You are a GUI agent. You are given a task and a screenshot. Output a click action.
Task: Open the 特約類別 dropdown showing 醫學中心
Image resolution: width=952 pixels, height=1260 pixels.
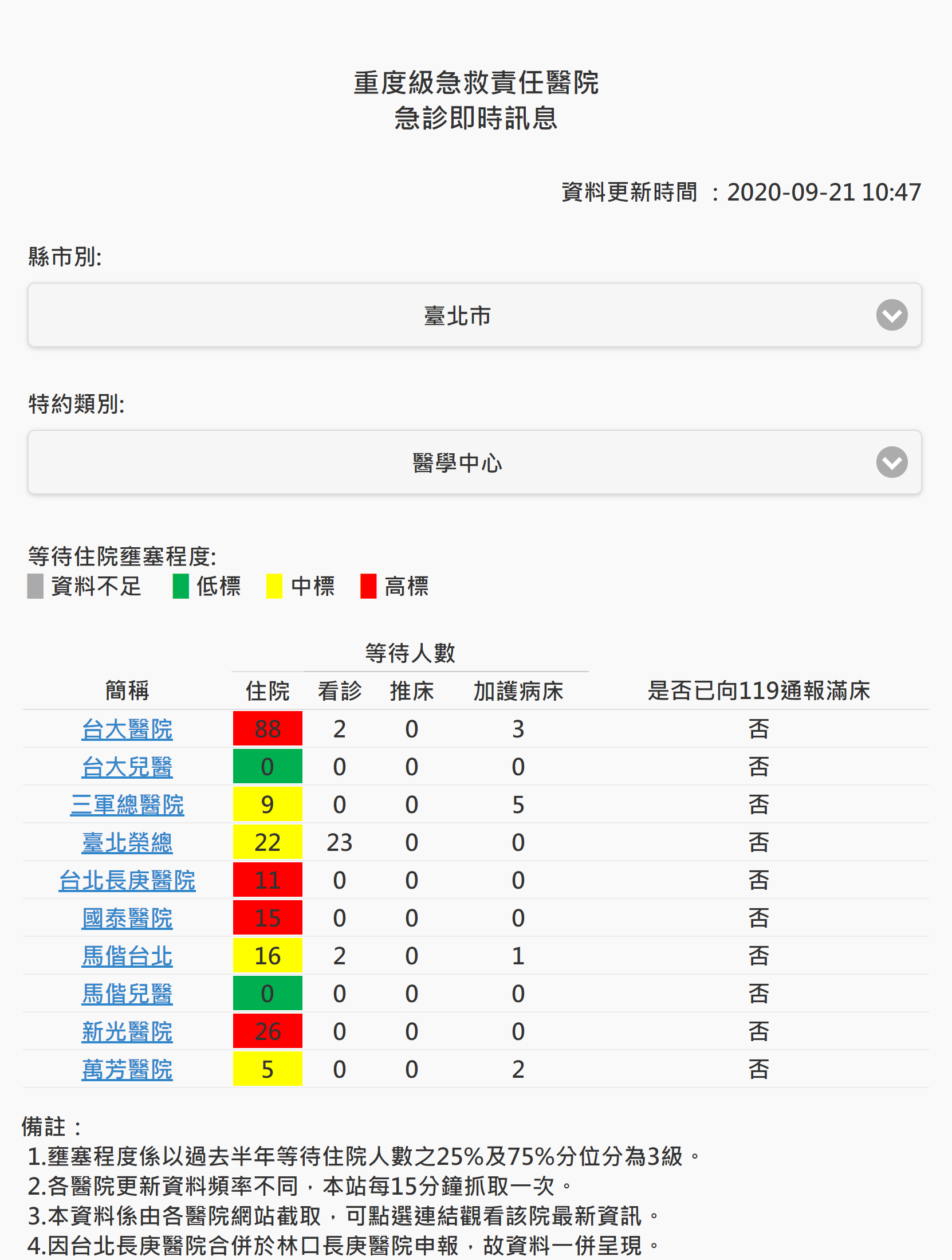(475, 462)
